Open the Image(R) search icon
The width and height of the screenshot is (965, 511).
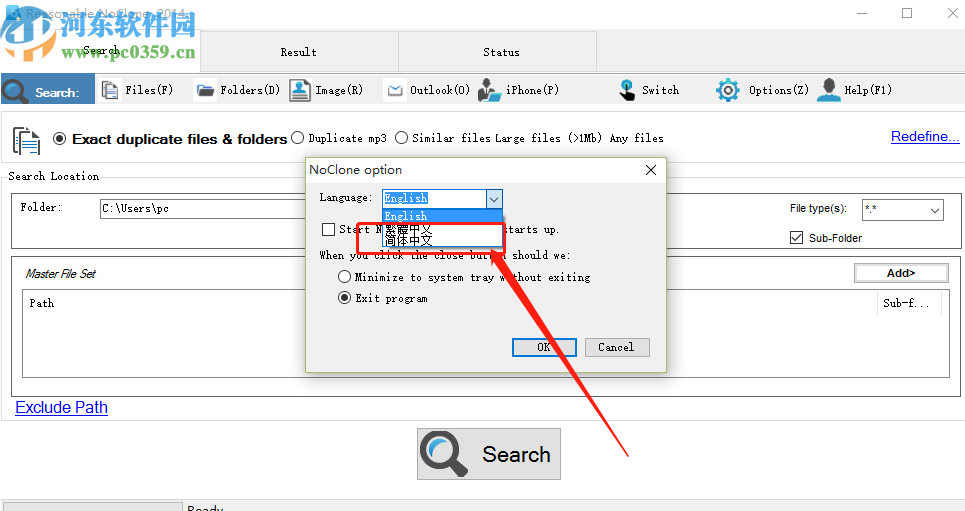[300, 90]
